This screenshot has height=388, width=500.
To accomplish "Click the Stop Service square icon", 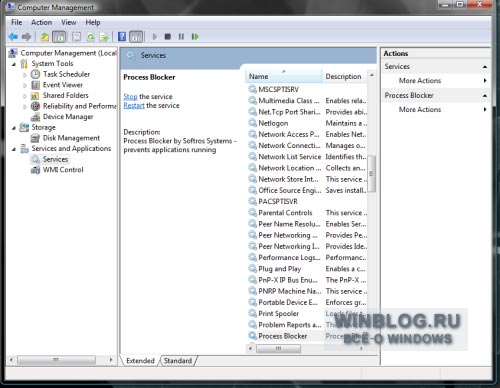I will tap(168, 36).
